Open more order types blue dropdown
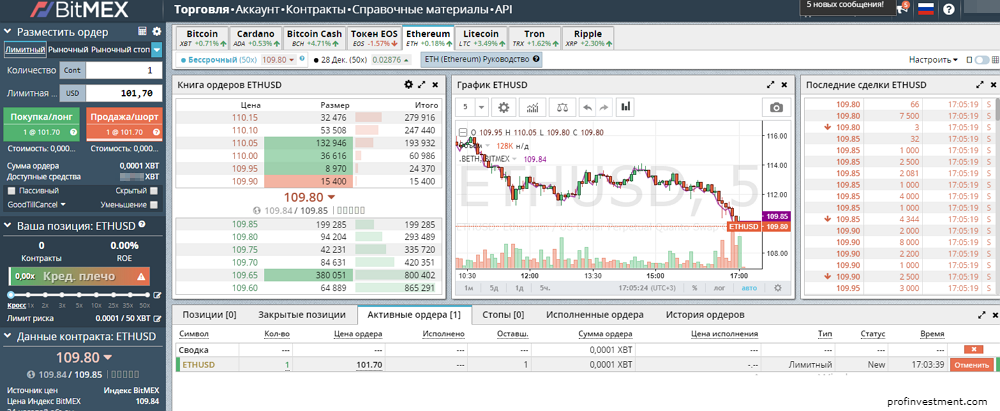The height and width of the screenshot is (411, 1000). [156, 49]
